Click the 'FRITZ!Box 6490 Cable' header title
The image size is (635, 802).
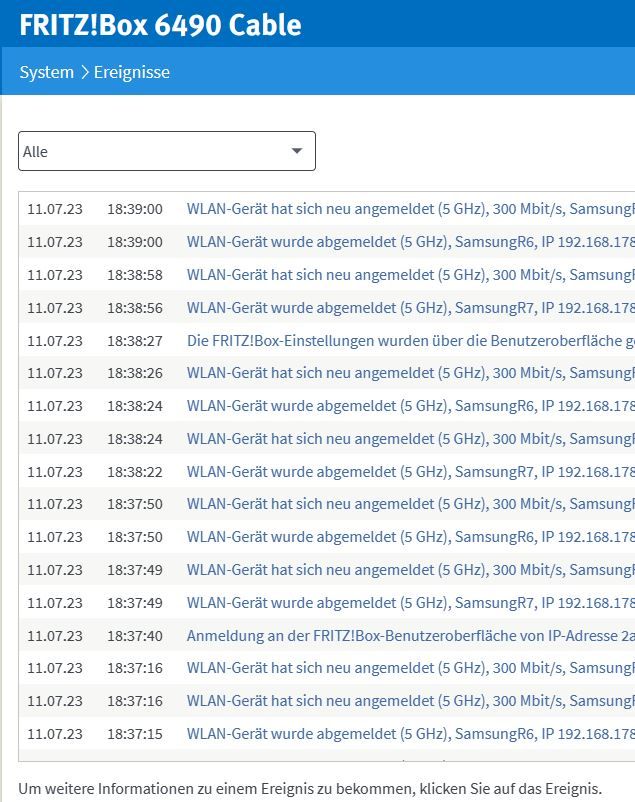coord(160,25)
